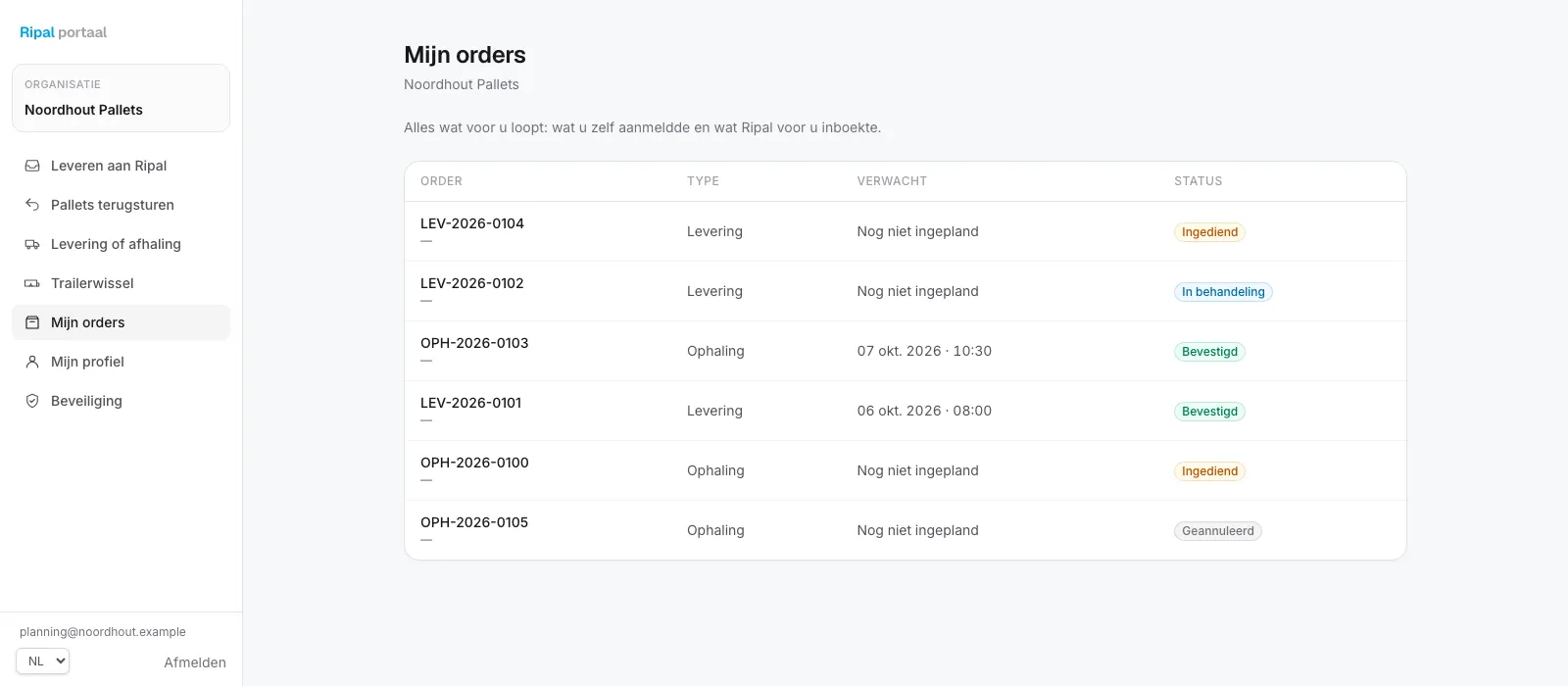Click the Afmelden link

[195, 662]
